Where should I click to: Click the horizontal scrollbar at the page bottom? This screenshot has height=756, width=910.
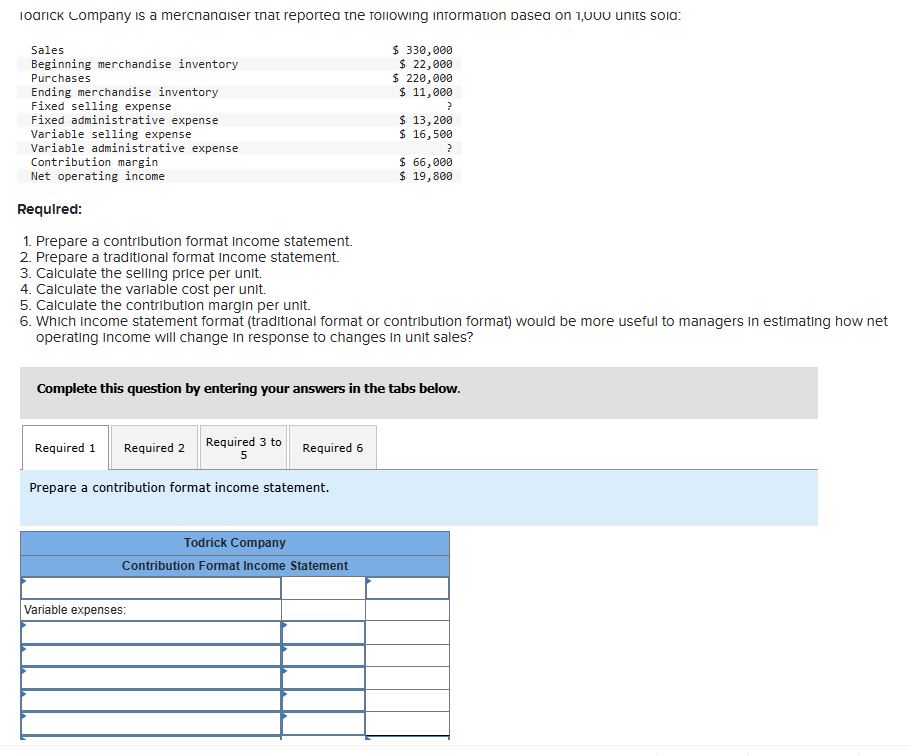(x=455, y=751)
